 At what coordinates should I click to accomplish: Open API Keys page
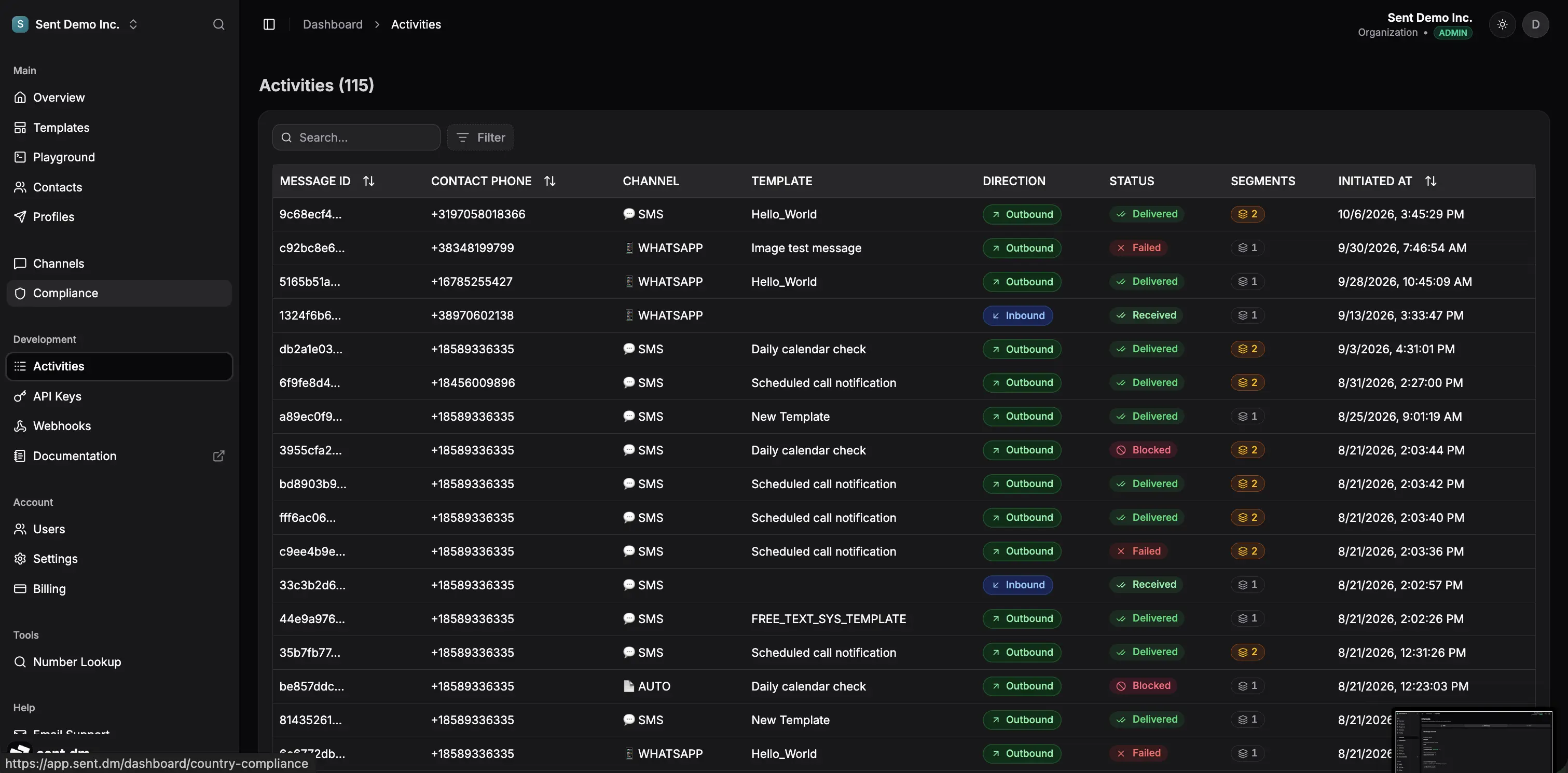tap(119, 396)
